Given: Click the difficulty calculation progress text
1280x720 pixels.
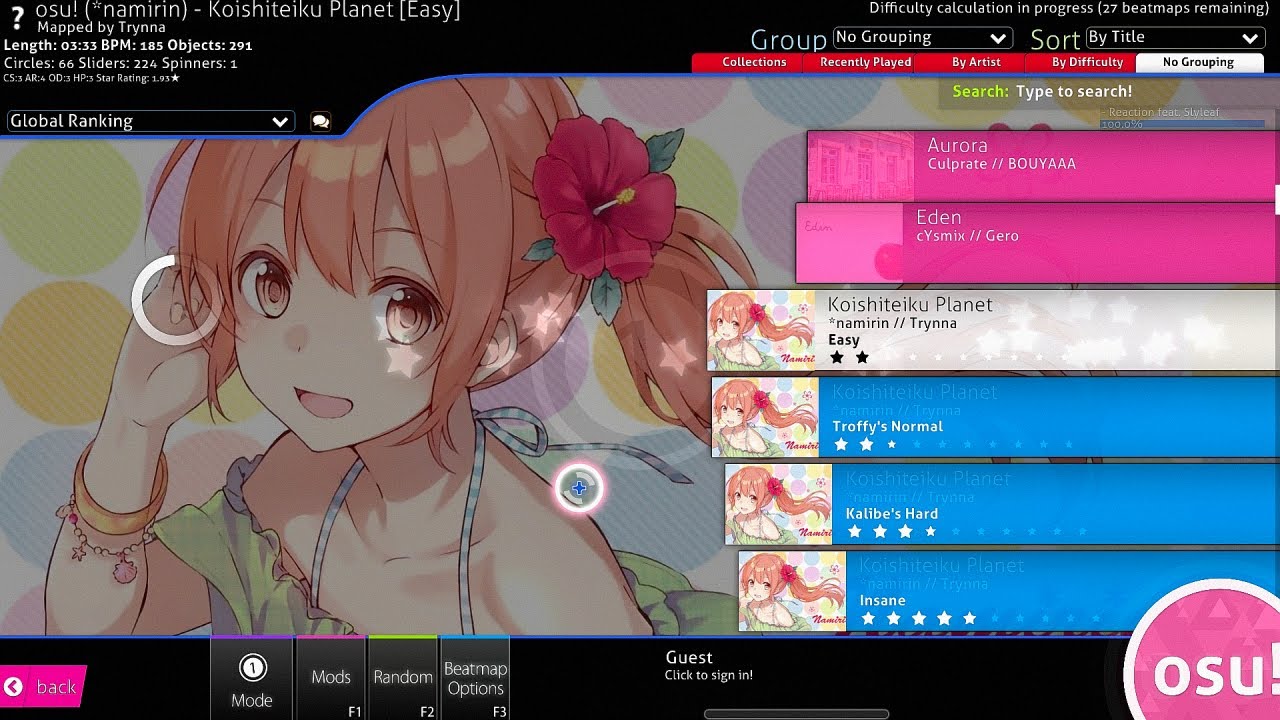Looking at the screenshot, I should click(1069, 8).
